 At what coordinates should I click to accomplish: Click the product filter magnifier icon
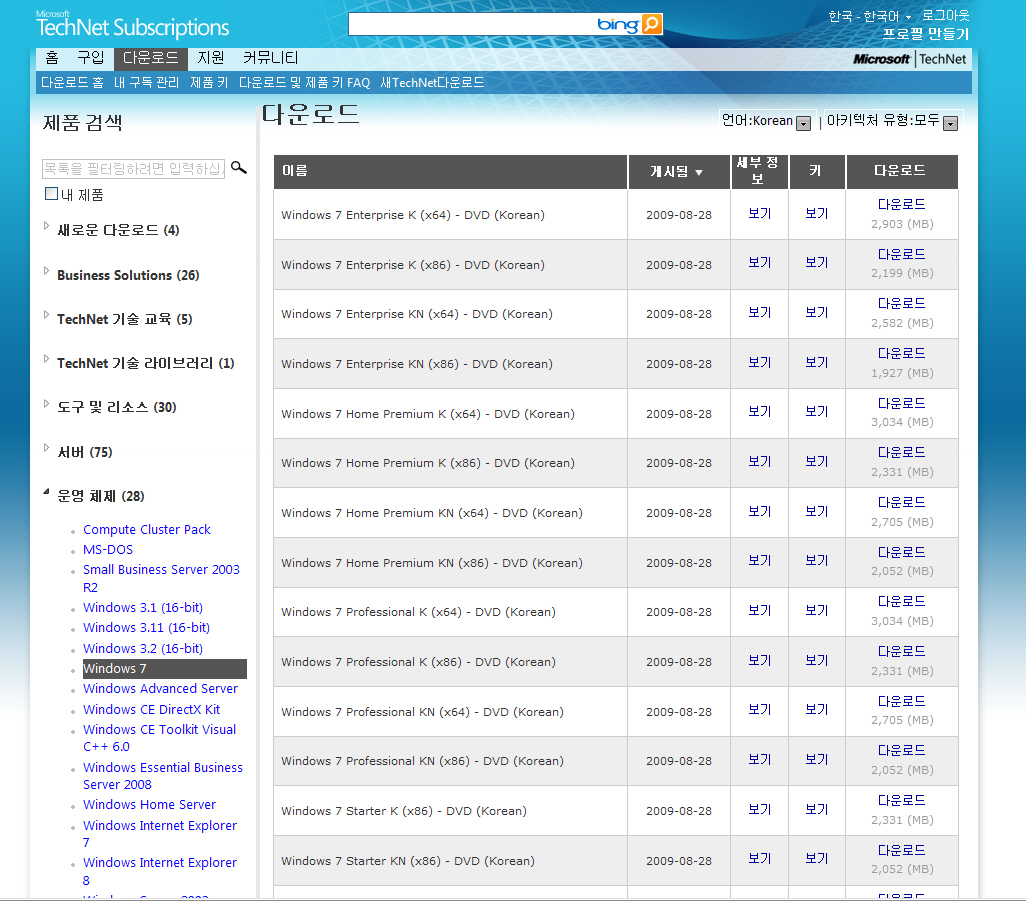[x=239, y=168]
